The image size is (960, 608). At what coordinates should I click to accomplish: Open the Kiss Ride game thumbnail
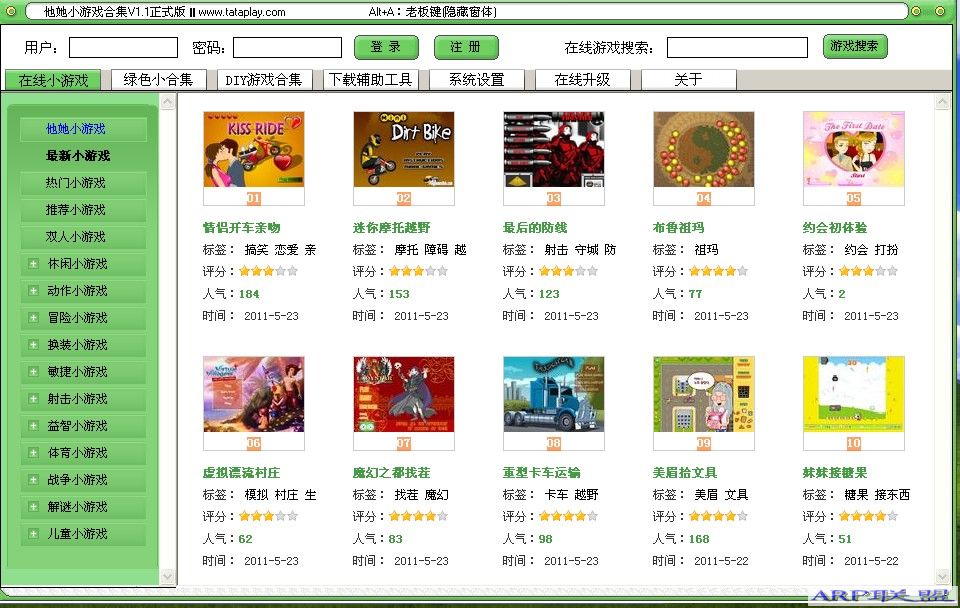click(253, 149)
